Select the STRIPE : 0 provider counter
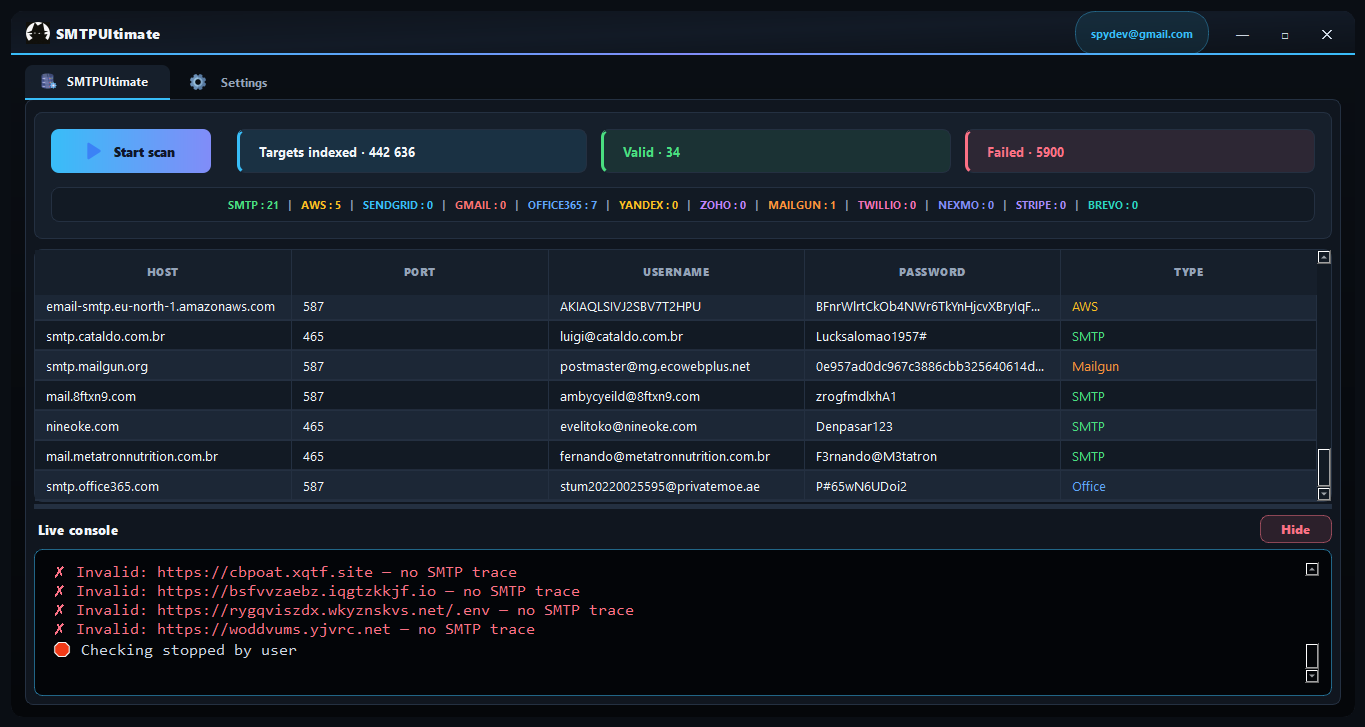Image resolution: width=1365 pixels, height=727 pixels. pyautogui.click(x=1042, y=205)
